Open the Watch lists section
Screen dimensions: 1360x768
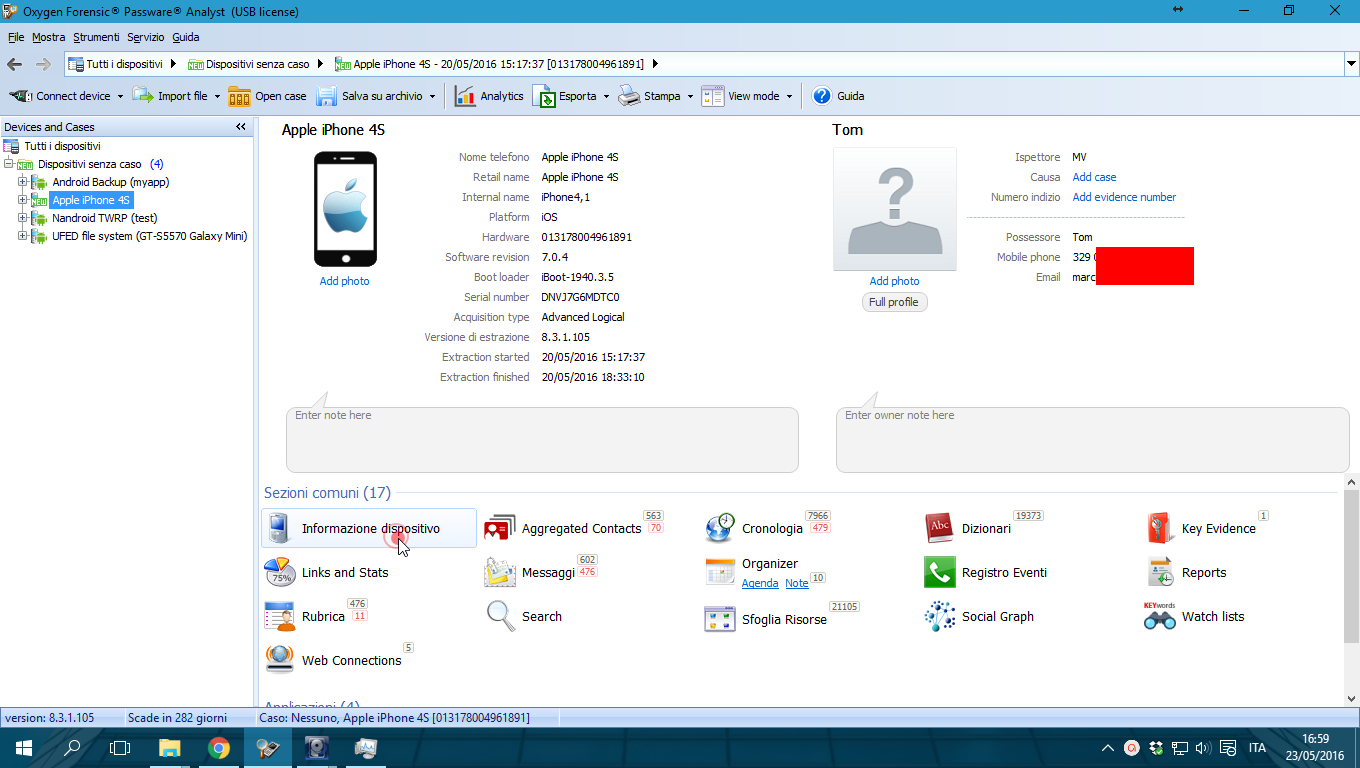[1213, 616]
